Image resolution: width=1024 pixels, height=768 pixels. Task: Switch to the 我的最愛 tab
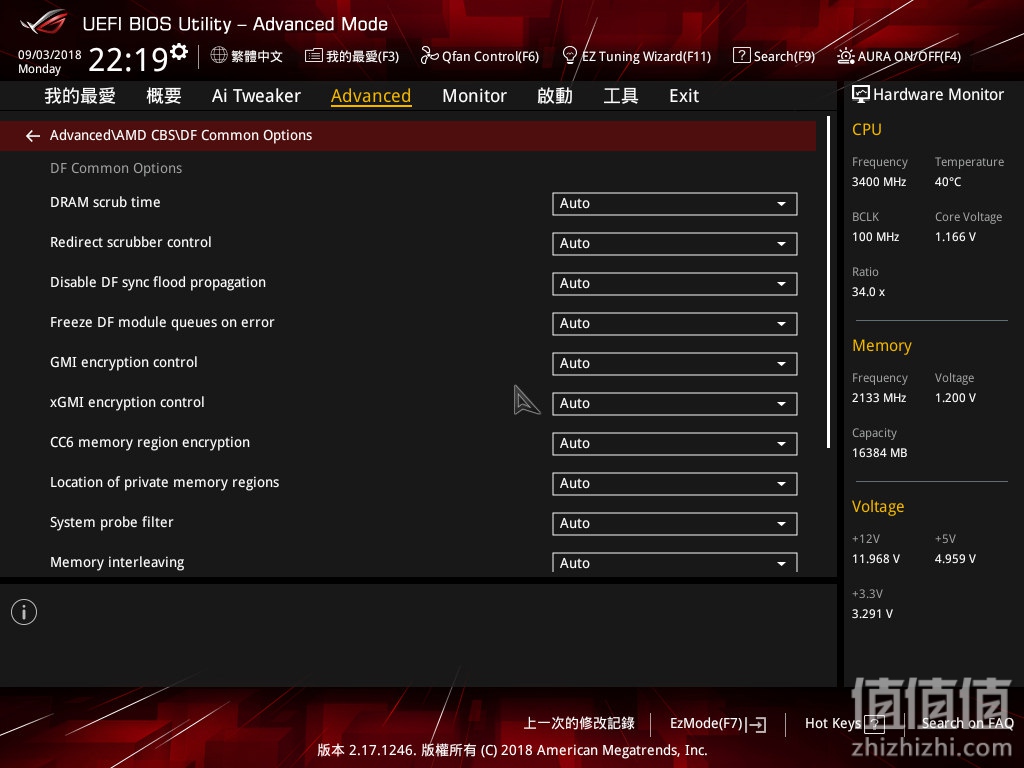click(80, 96)
